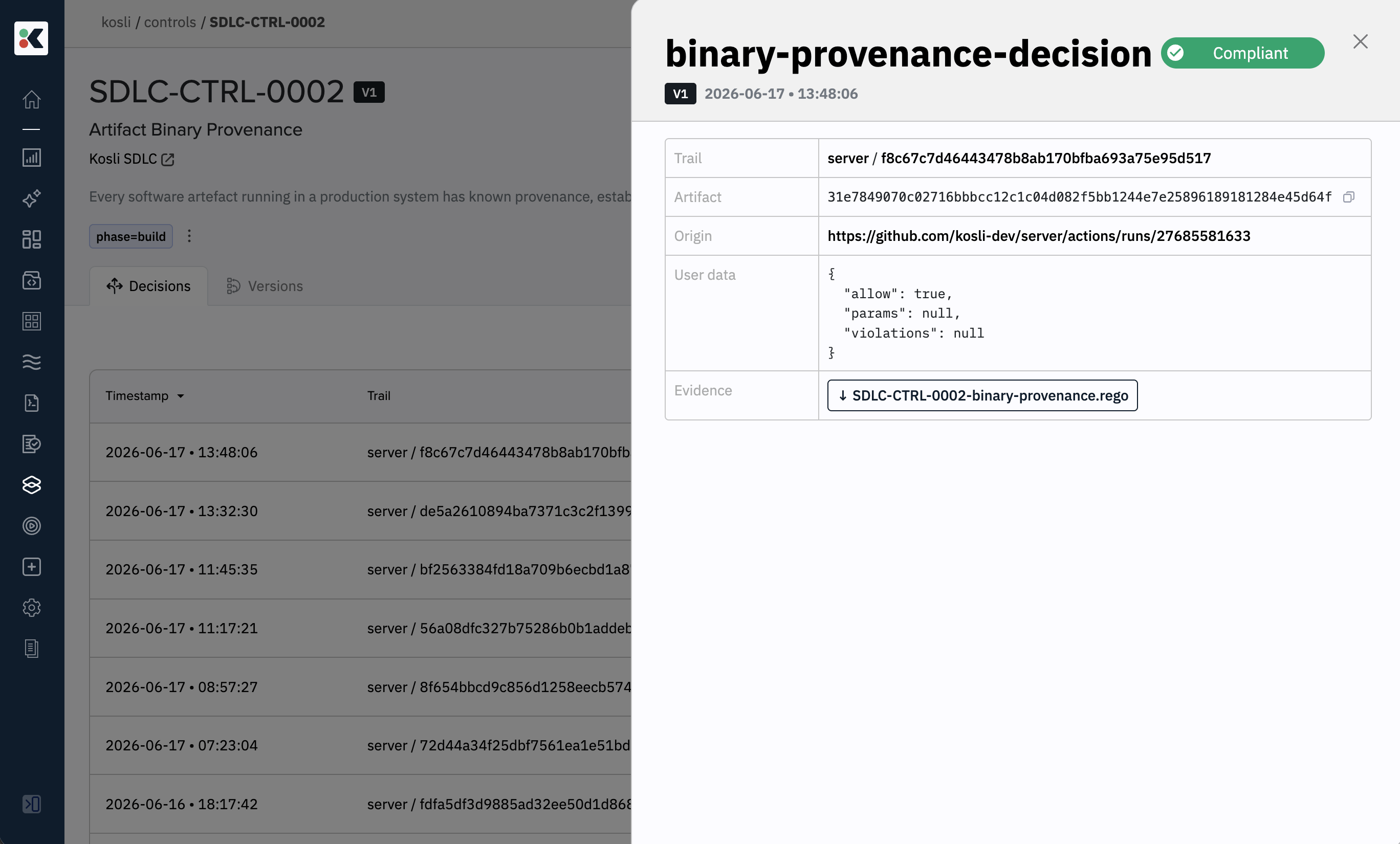Switch to the Decisions tab
Screen dimensions: 1400x844
click(149, 286)
